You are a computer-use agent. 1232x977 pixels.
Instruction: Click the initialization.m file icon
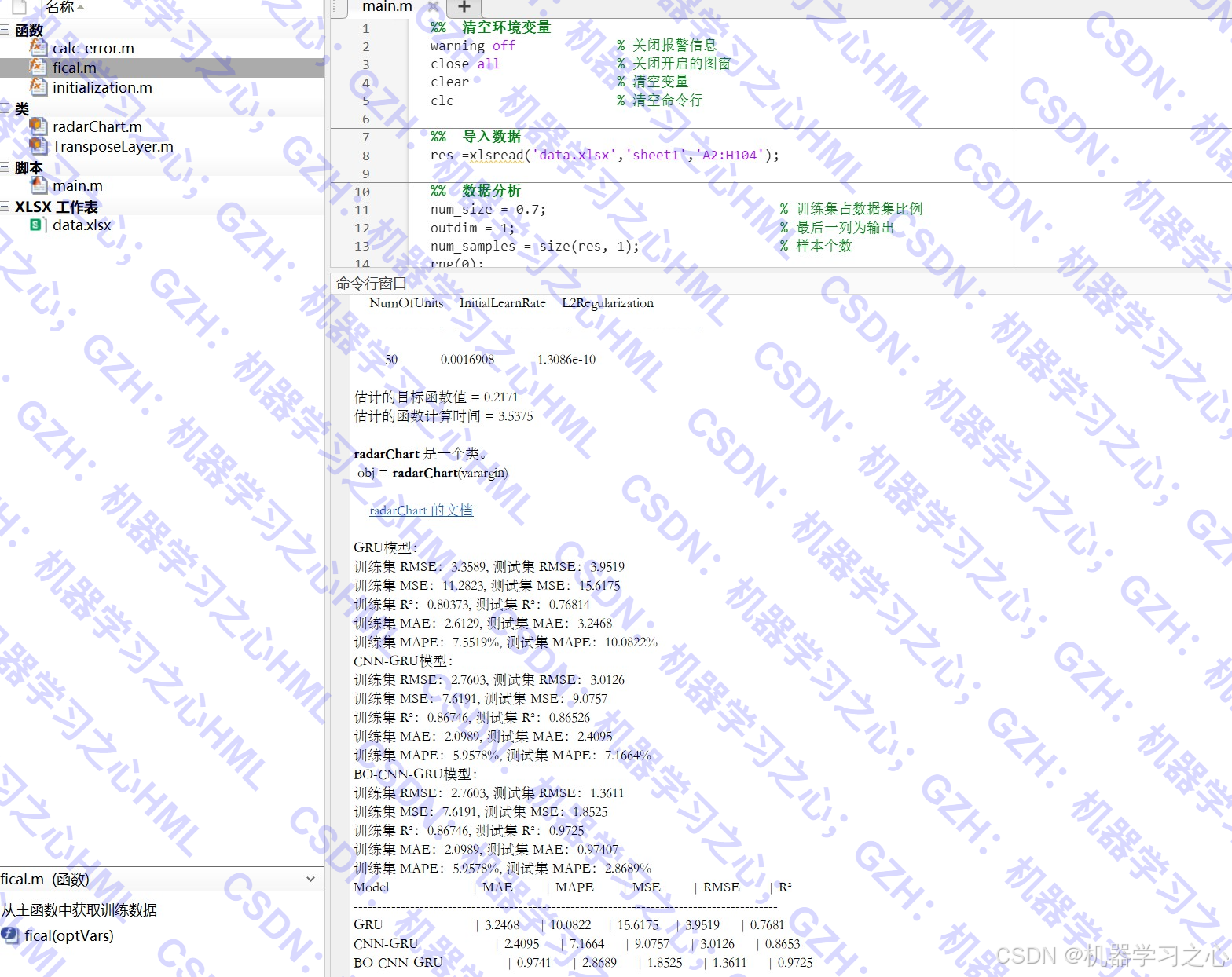pos(38,87)
